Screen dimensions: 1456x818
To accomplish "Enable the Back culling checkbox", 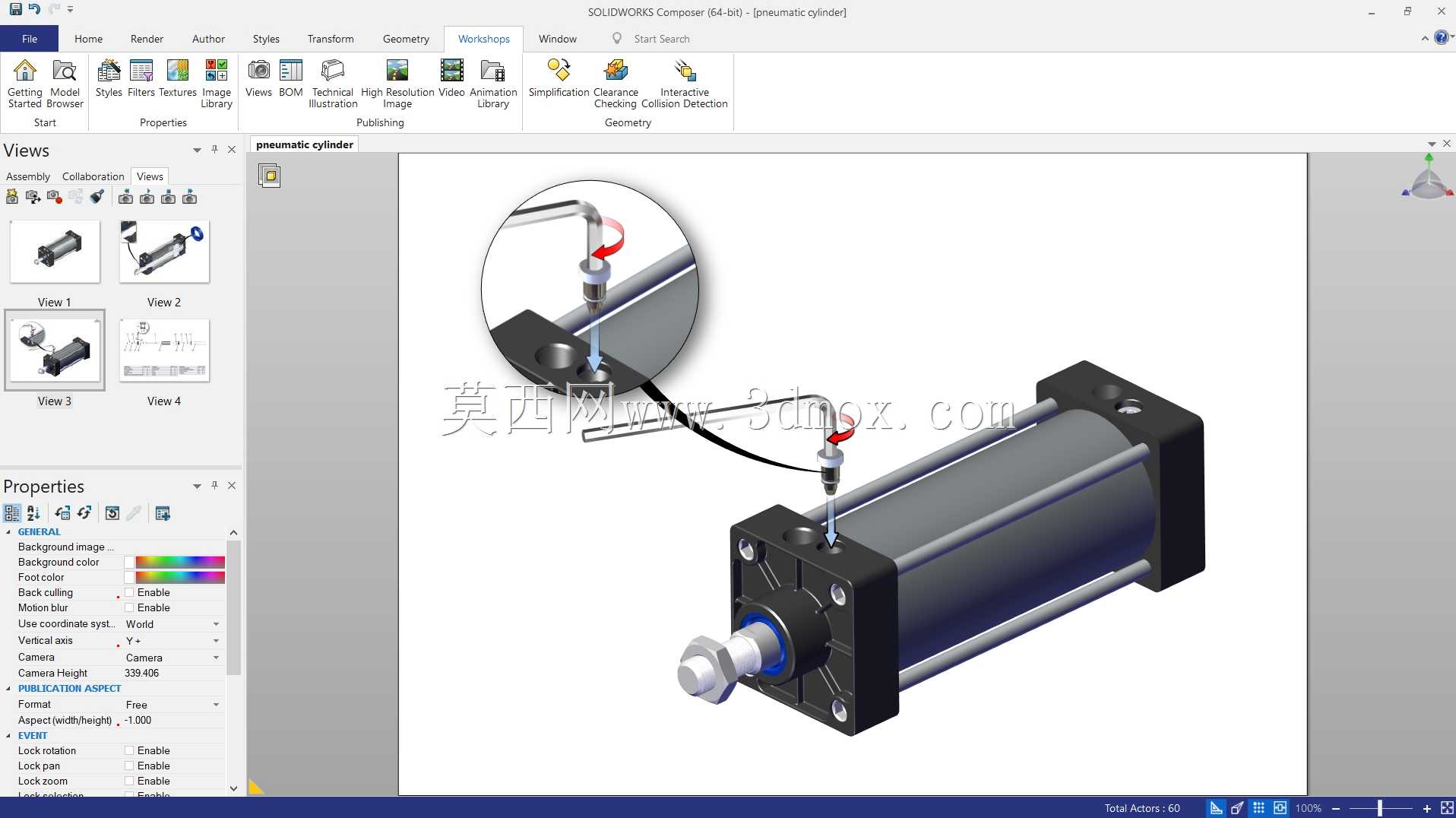I will click(x=129, y=592).
